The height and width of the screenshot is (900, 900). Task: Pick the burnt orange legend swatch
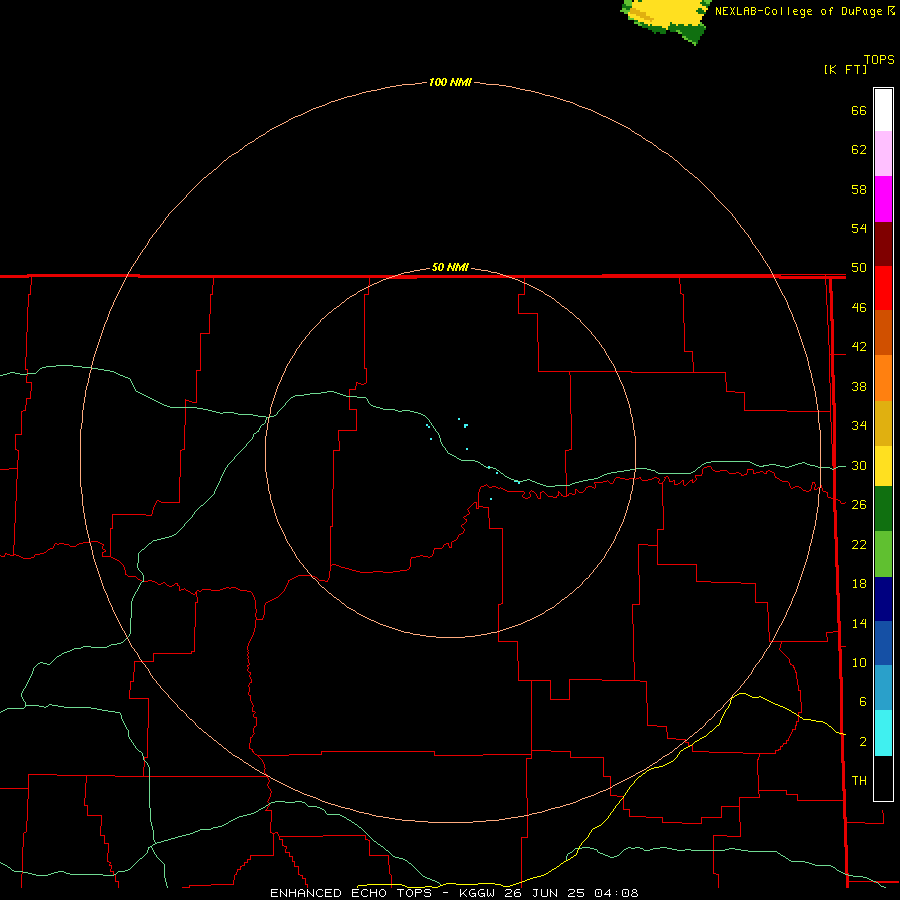883,333
